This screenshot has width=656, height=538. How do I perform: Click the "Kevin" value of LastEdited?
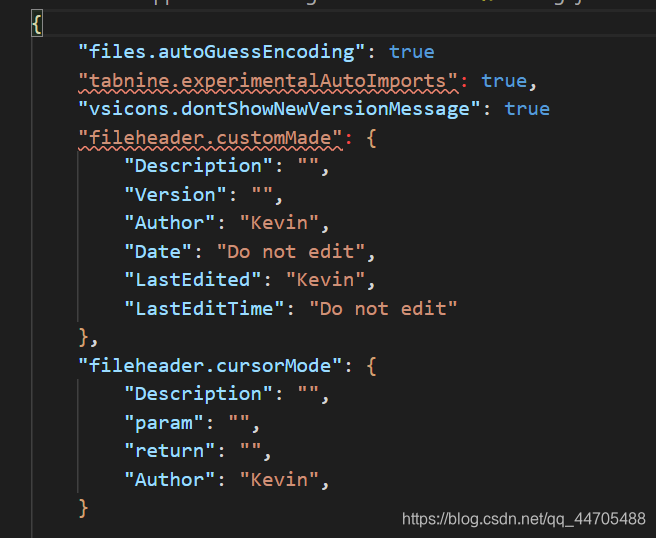[x=325, y=280]
